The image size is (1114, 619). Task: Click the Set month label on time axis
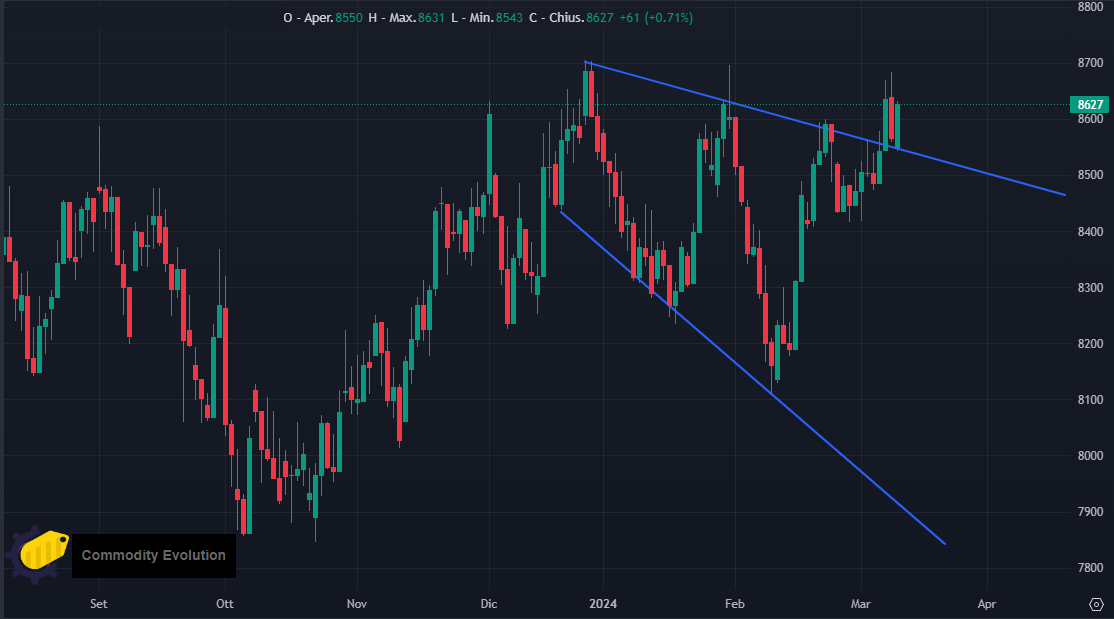99,603
